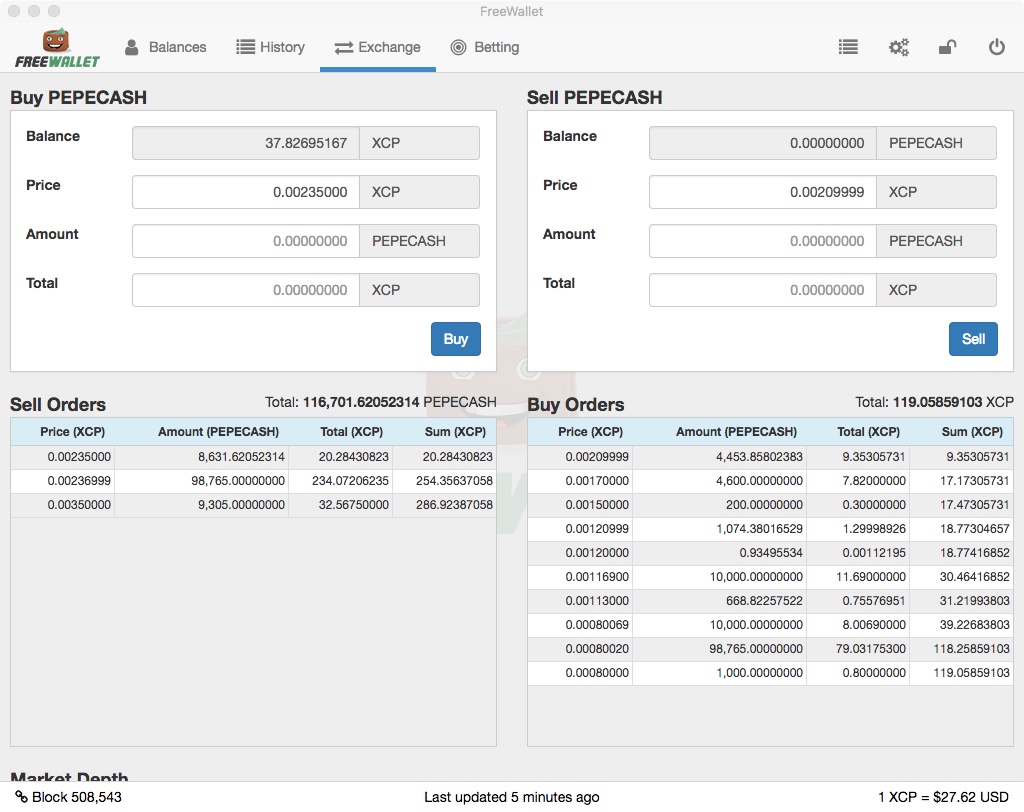This screenshot has height=812, width=1024.
Task: Click the Block 508,543 status text
Action: point(76,797)
